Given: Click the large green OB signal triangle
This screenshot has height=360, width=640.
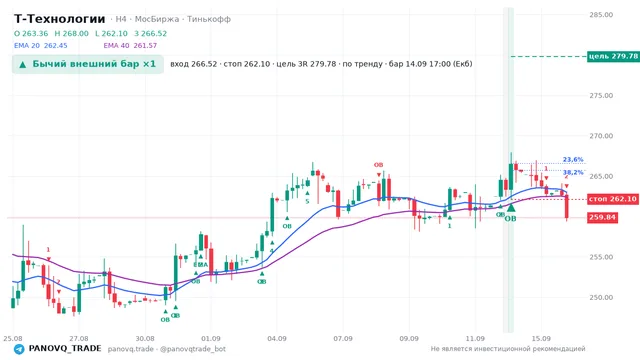Looking at the screenshot, I should 511,208.
